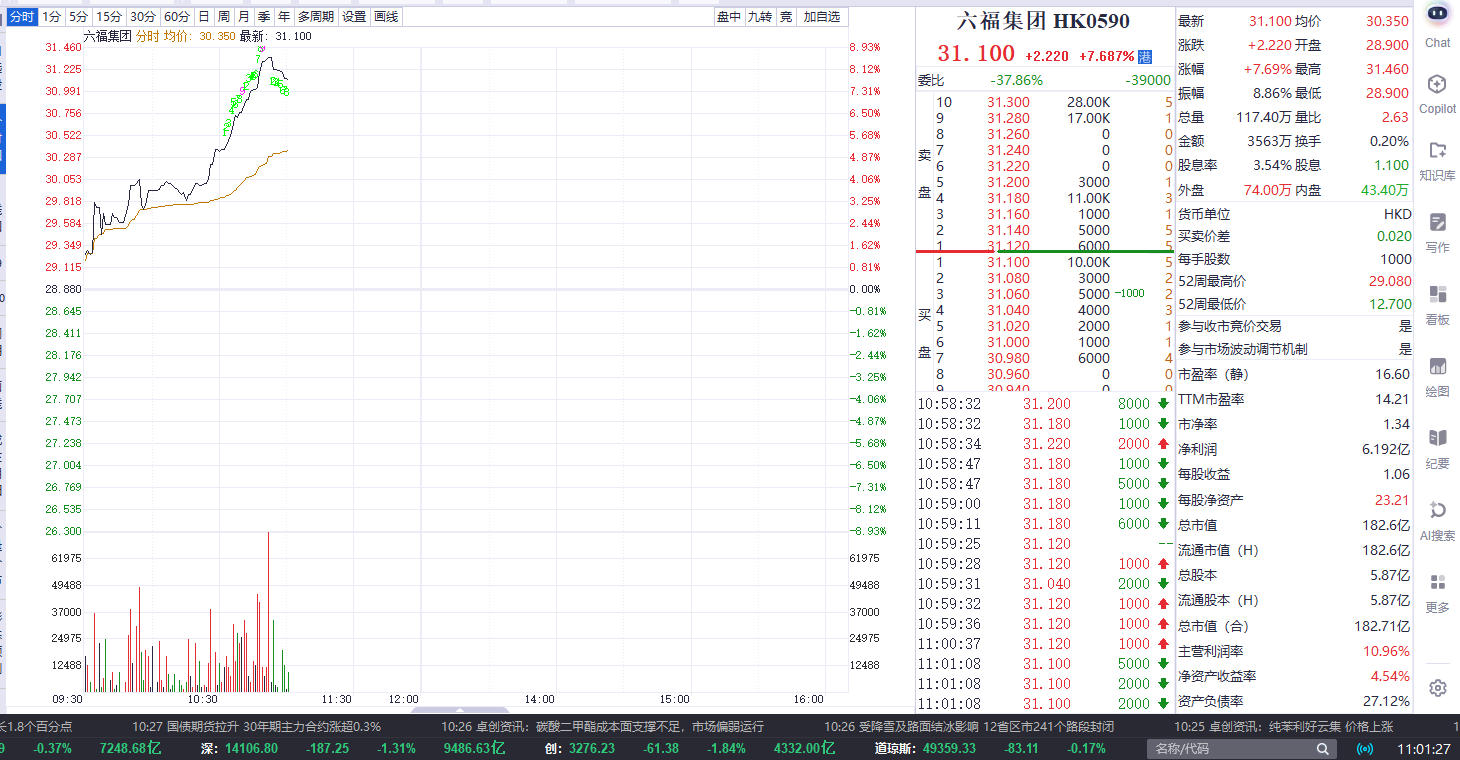Click the 10:59:31 trade at 31.040
This screenshot has width=1460, height=760.
coord(1046,584)
